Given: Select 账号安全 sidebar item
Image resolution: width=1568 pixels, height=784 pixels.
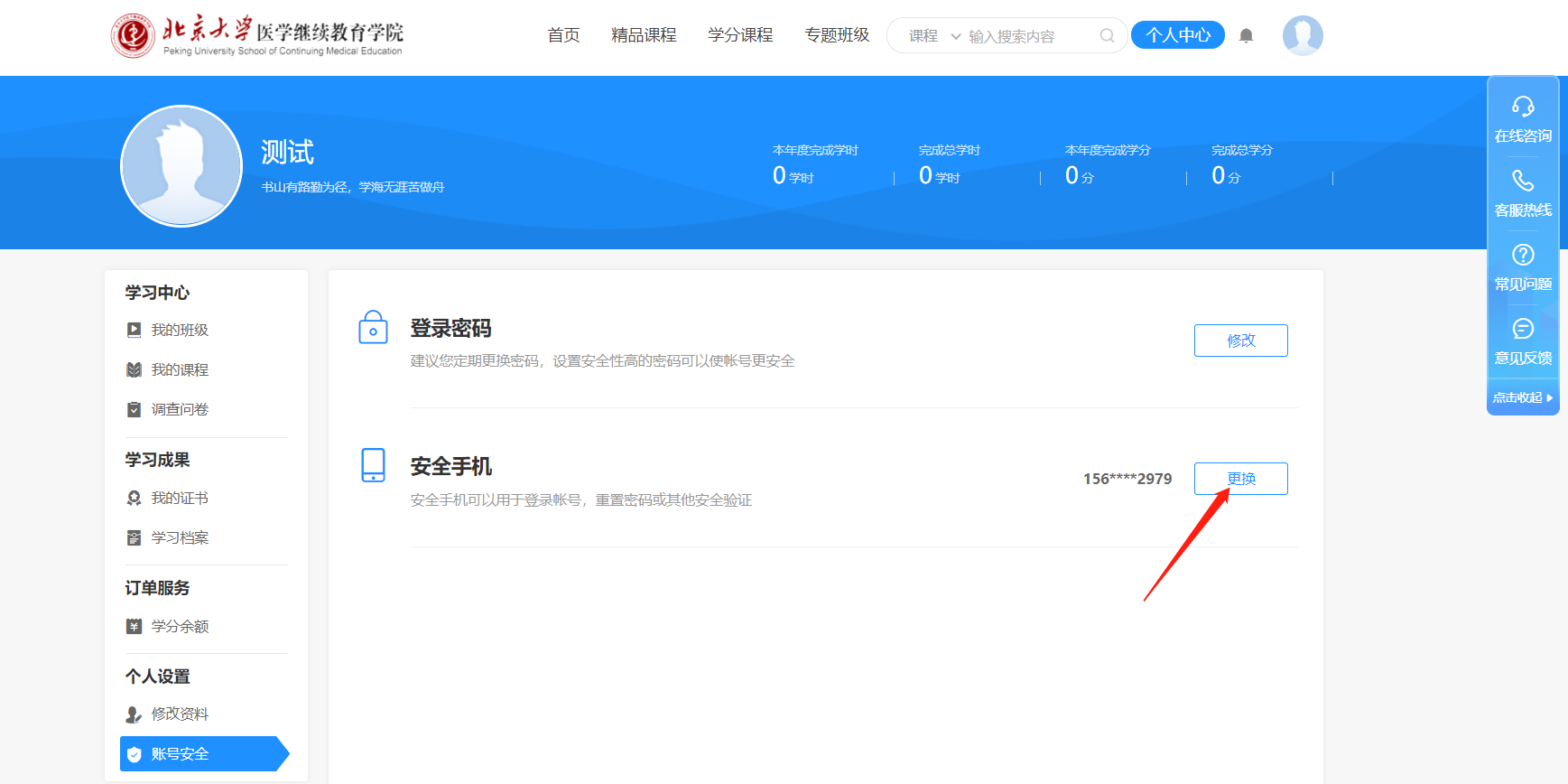Looking at the screenshot, I should tap(204, 754).
